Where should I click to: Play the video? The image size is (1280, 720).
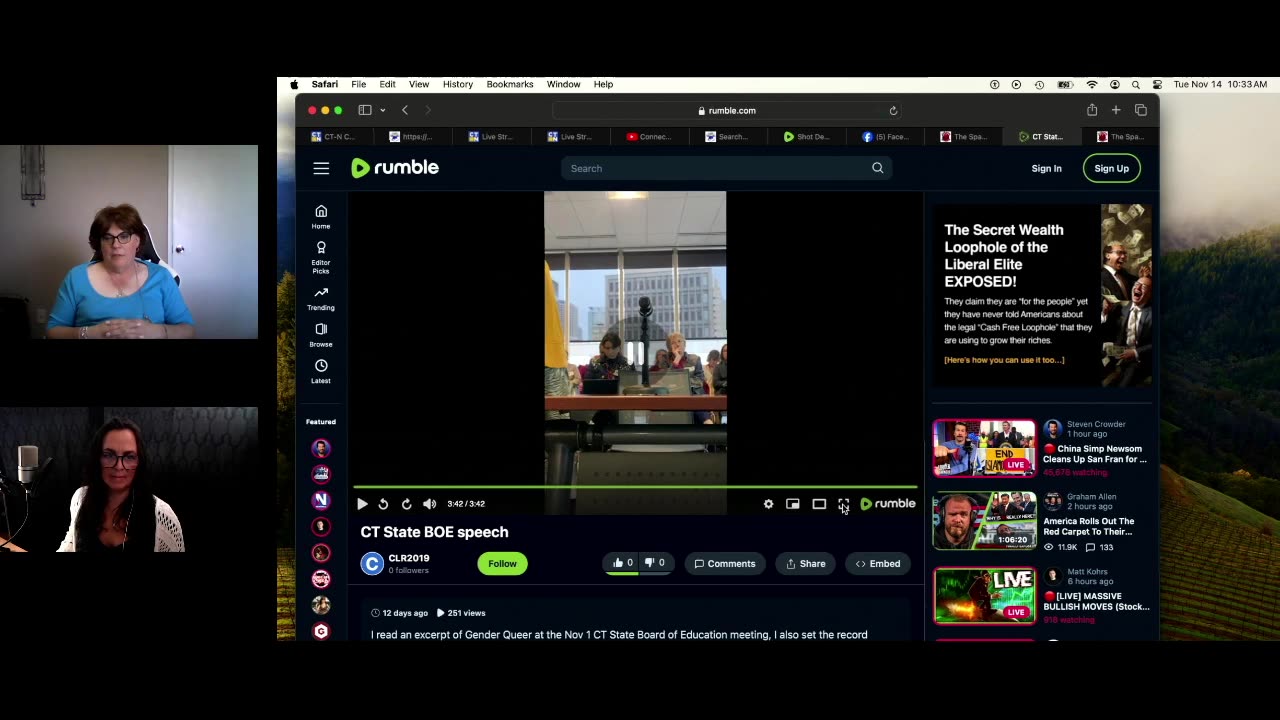tap(362, 504)
